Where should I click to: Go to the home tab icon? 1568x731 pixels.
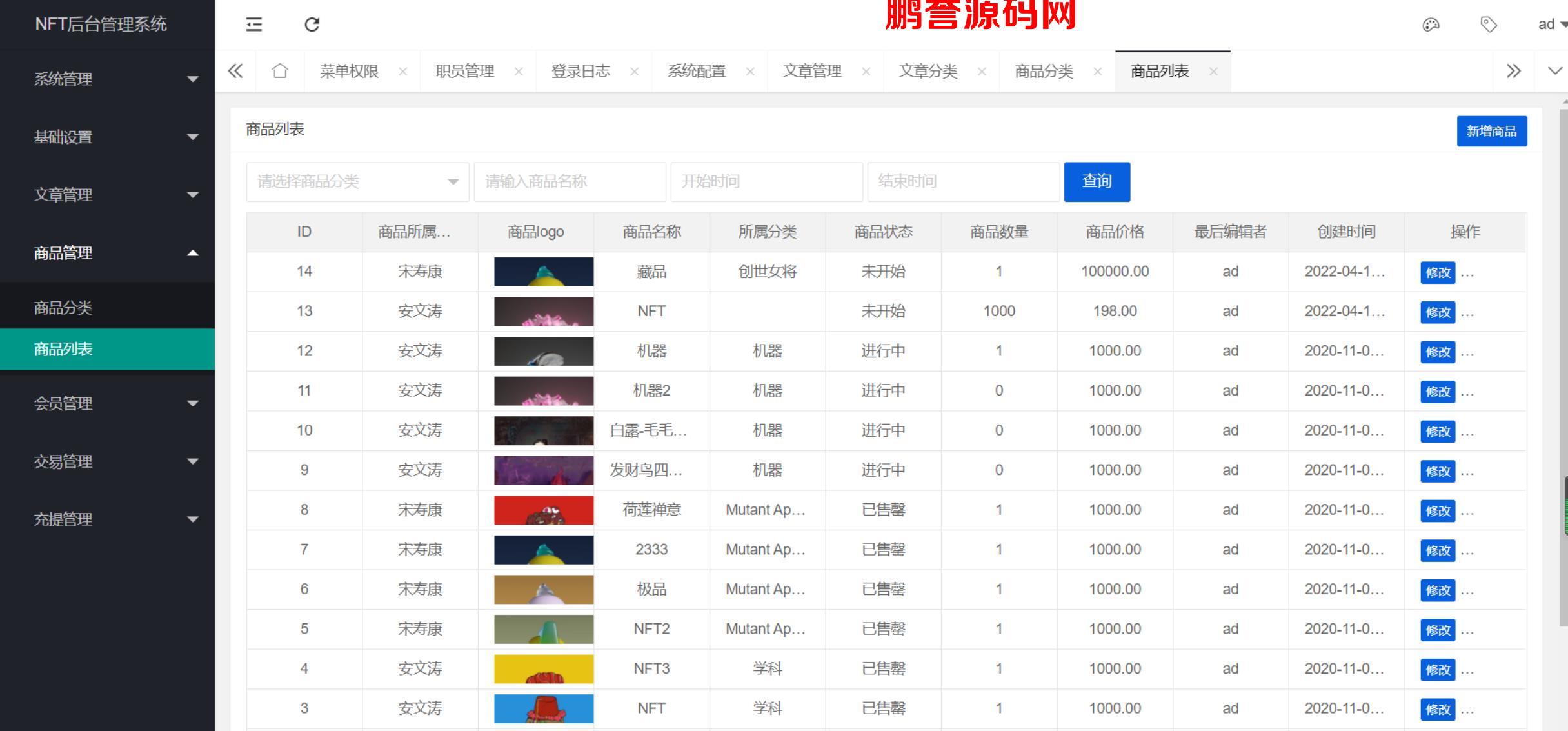pyautogui.click(x=280, y=71)
